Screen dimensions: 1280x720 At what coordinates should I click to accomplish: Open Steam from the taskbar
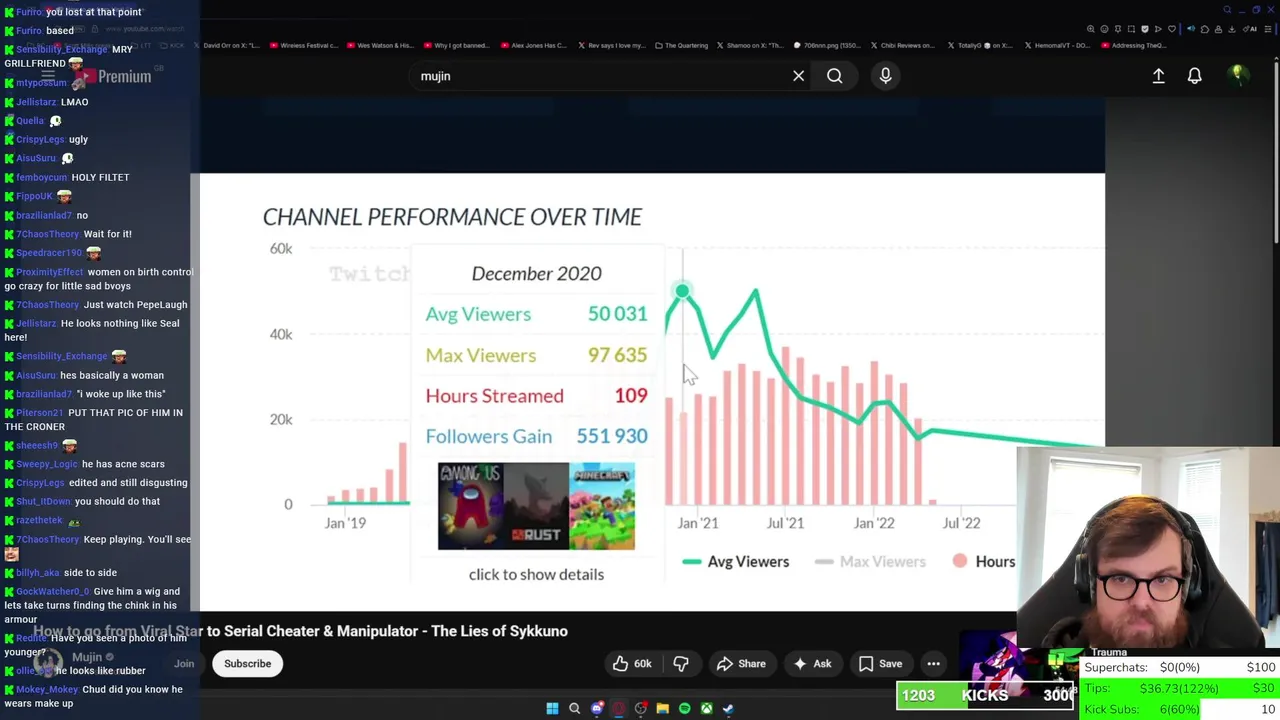click(x=728, y=709)
